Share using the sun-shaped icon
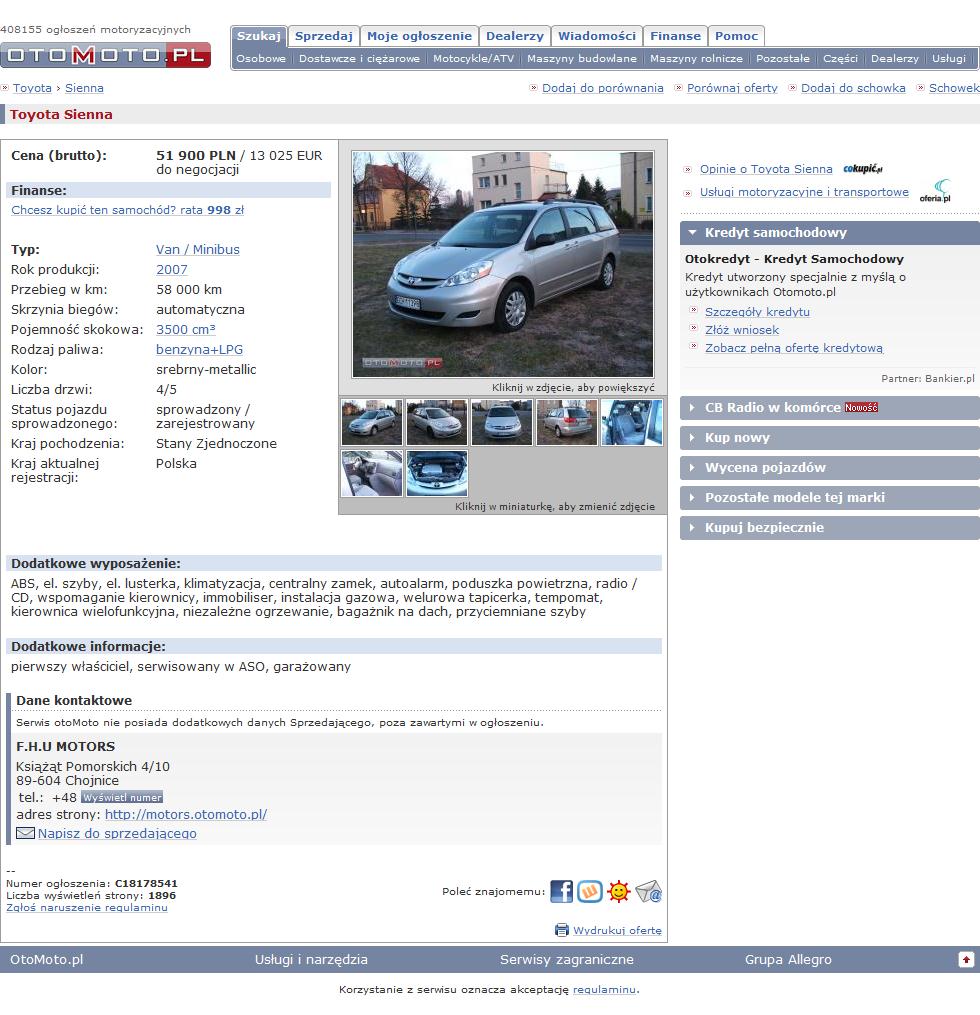The height and width of the screenshot is (1015, 980). (619, 891)
